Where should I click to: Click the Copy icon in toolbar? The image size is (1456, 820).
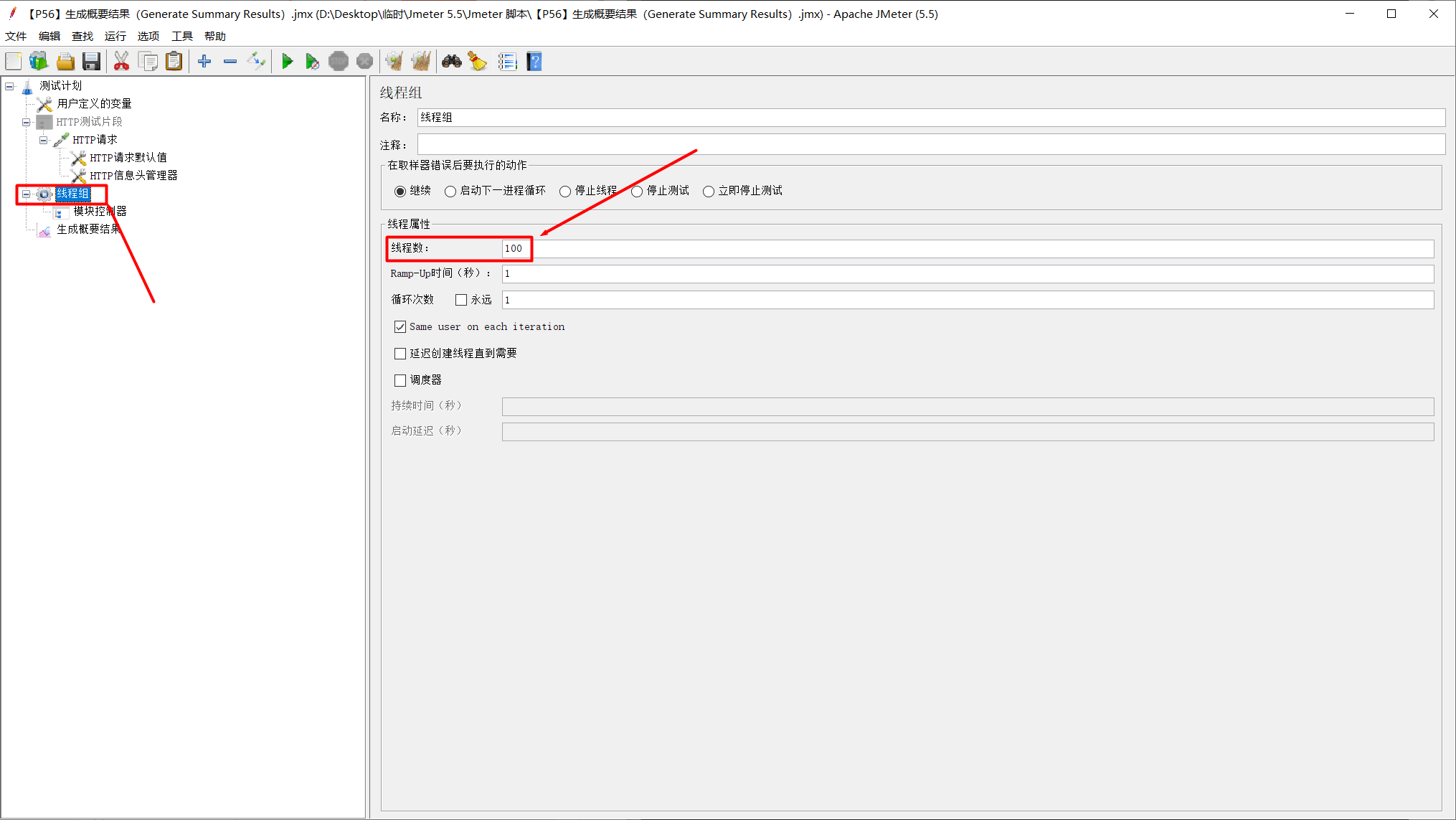pos(148,62)
